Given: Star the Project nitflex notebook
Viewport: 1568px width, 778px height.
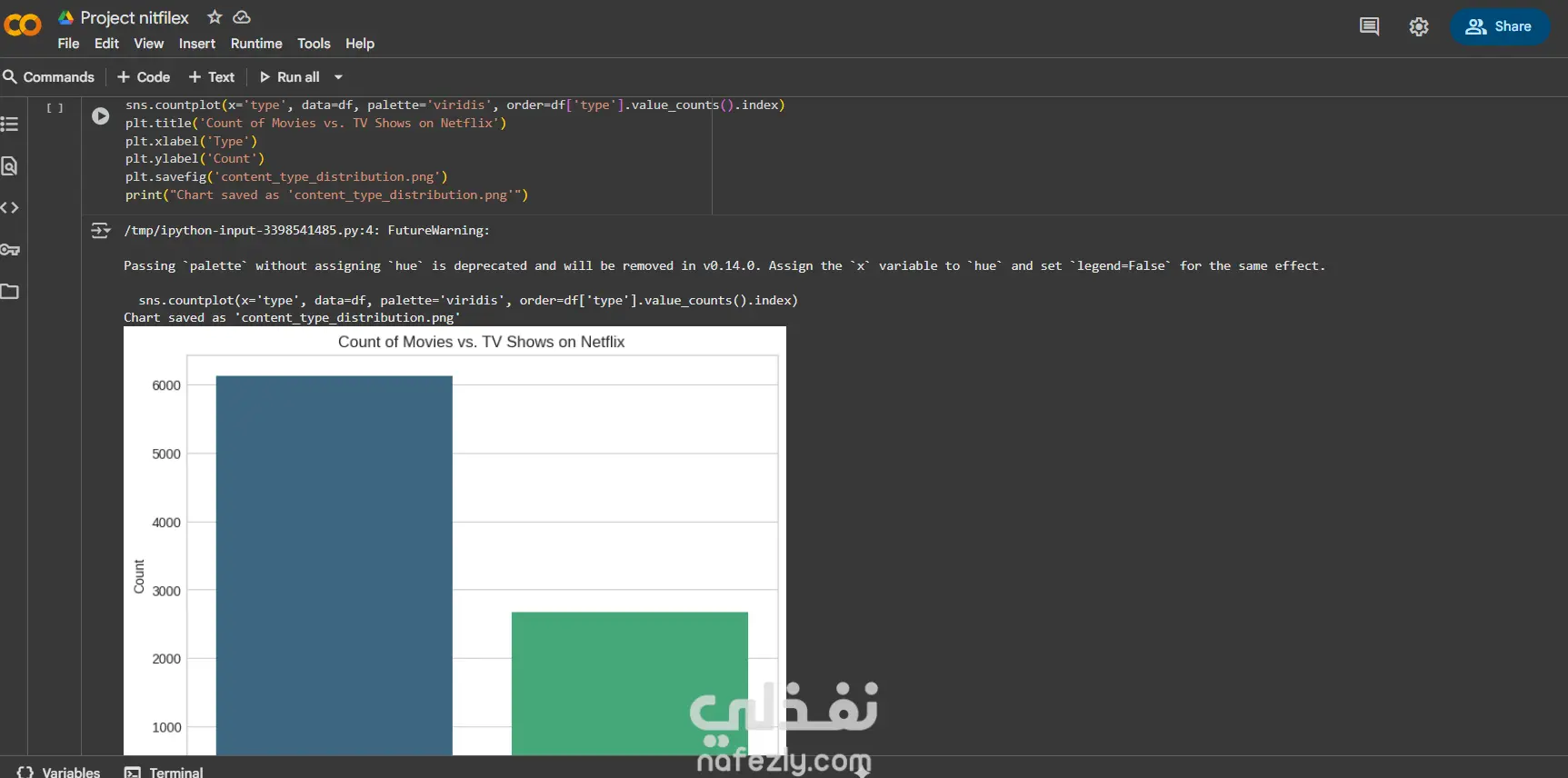Looking at the screenshot, I should point(215,17).
